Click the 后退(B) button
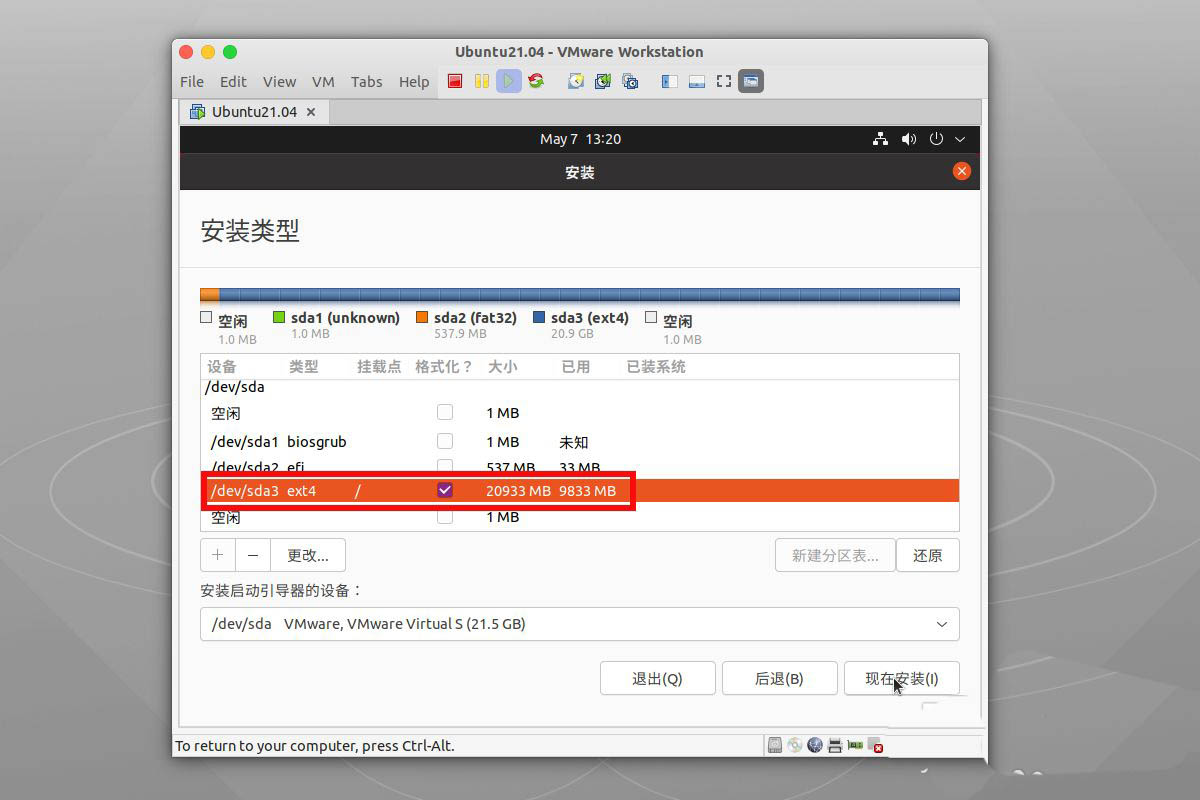1200x800 pixels. click(x=779, y=678)
